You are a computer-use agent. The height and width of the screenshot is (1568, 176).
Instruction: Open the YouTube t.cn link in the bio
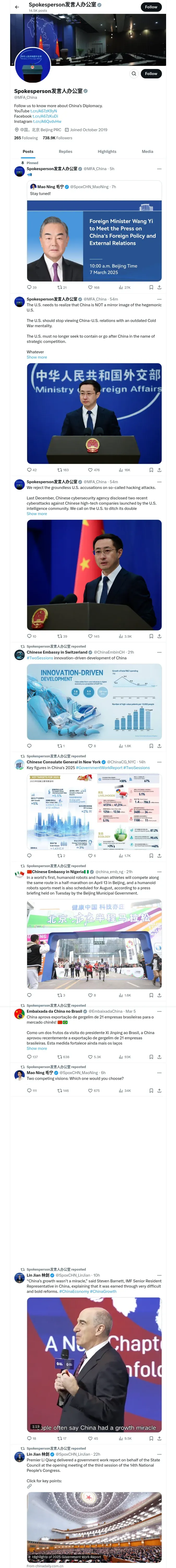pyautogui.click(x=44, y=111)
